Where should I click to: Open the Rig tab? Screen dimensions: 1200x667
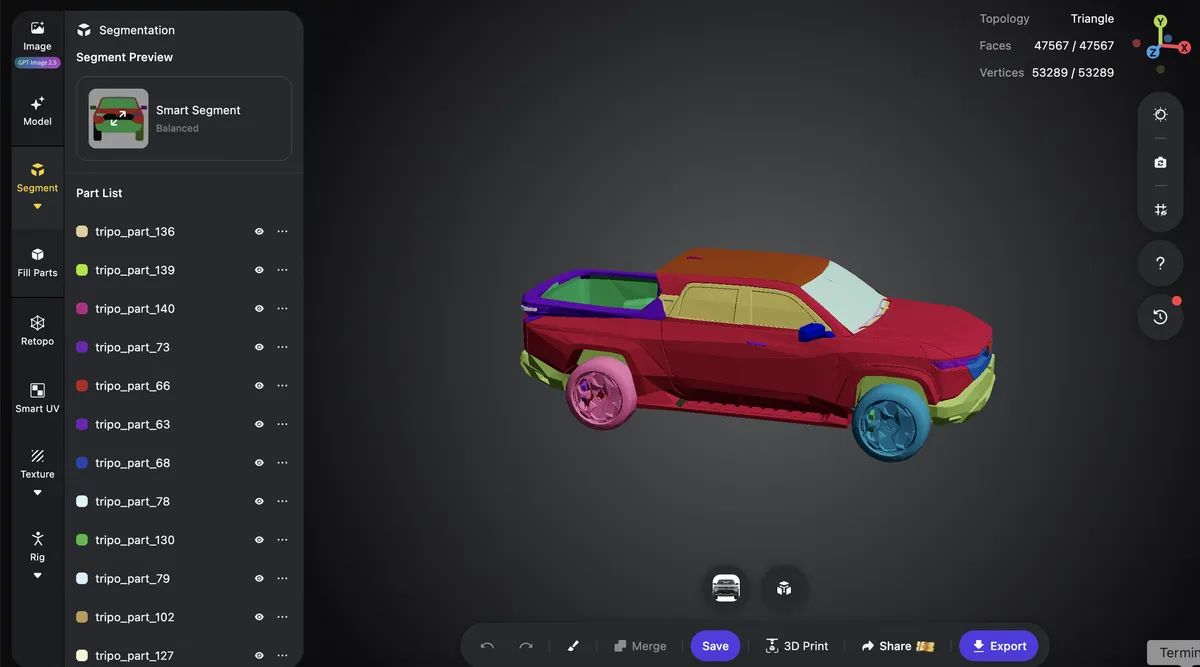coord(37,547)
